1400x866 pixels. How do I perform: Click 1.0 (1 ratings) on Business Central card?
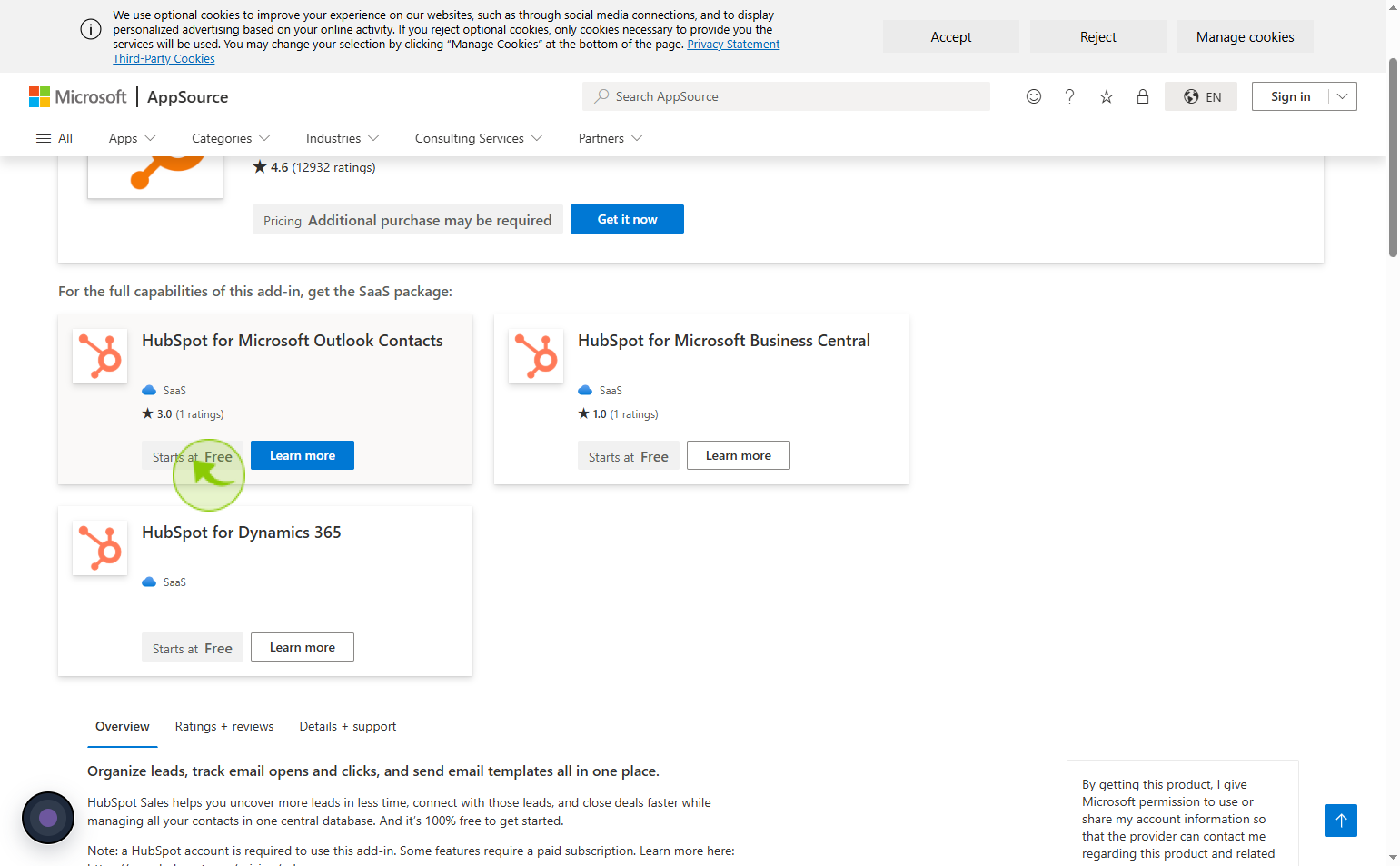click(618, 413)
